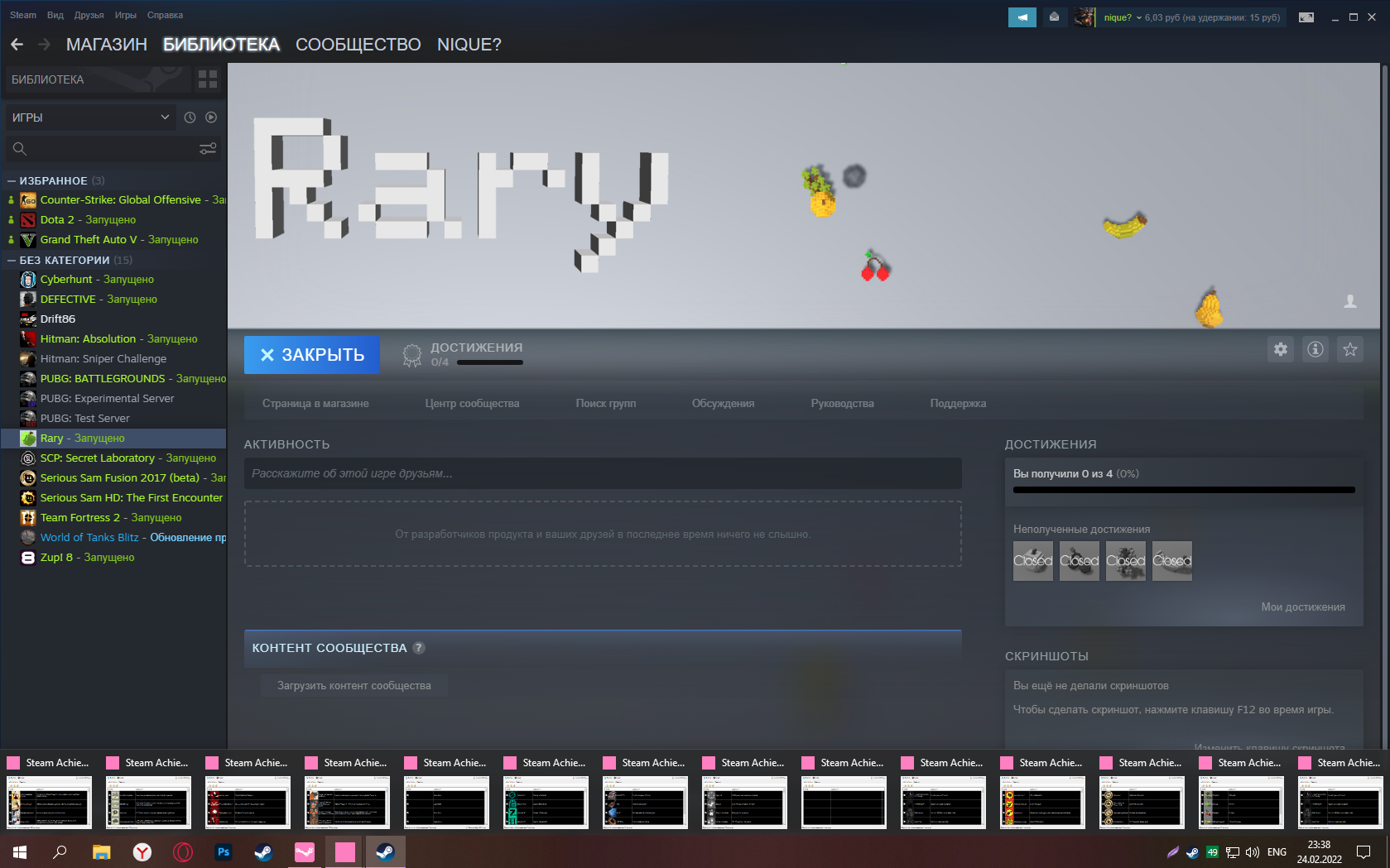Go back with the left arrow
This screenshot has height=868, width=1390.
[x=17, y=44]
